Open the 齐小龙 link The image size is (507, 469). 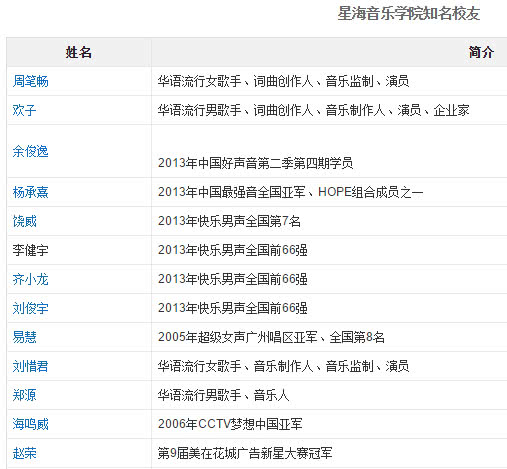click(30, 279)
